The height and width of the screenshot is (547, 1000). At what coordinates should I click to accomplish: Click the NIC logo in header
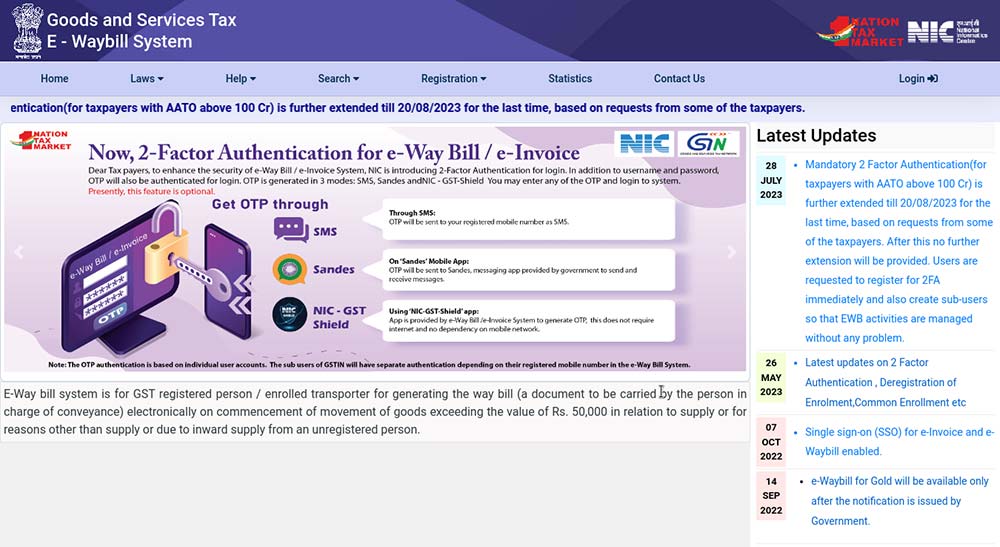coord(931,31)
